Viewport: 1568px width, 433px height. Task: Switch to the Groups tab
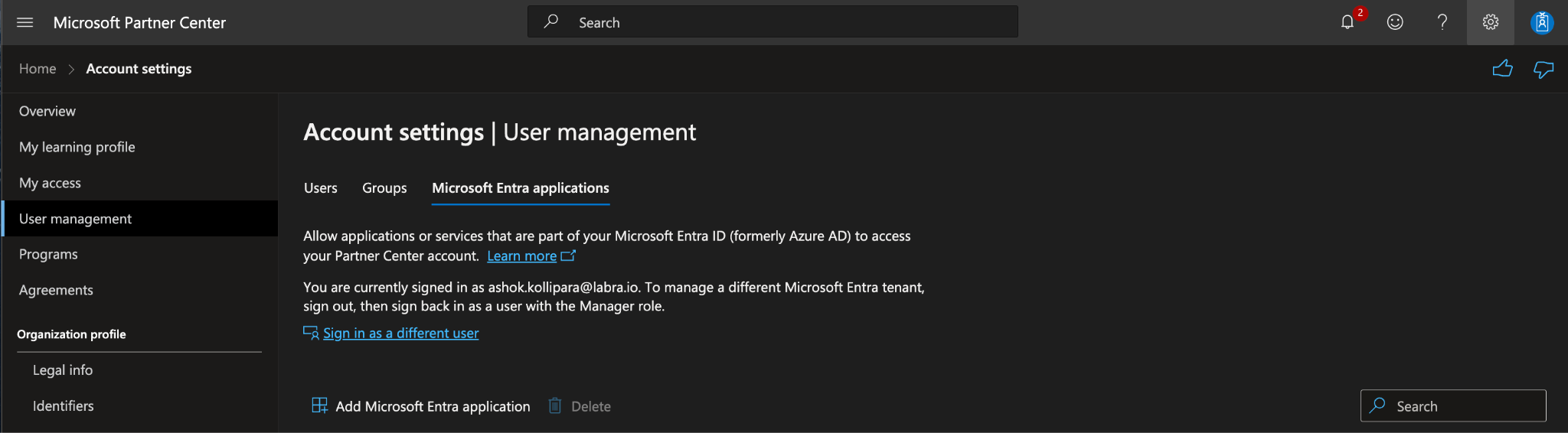pos(384,188)
